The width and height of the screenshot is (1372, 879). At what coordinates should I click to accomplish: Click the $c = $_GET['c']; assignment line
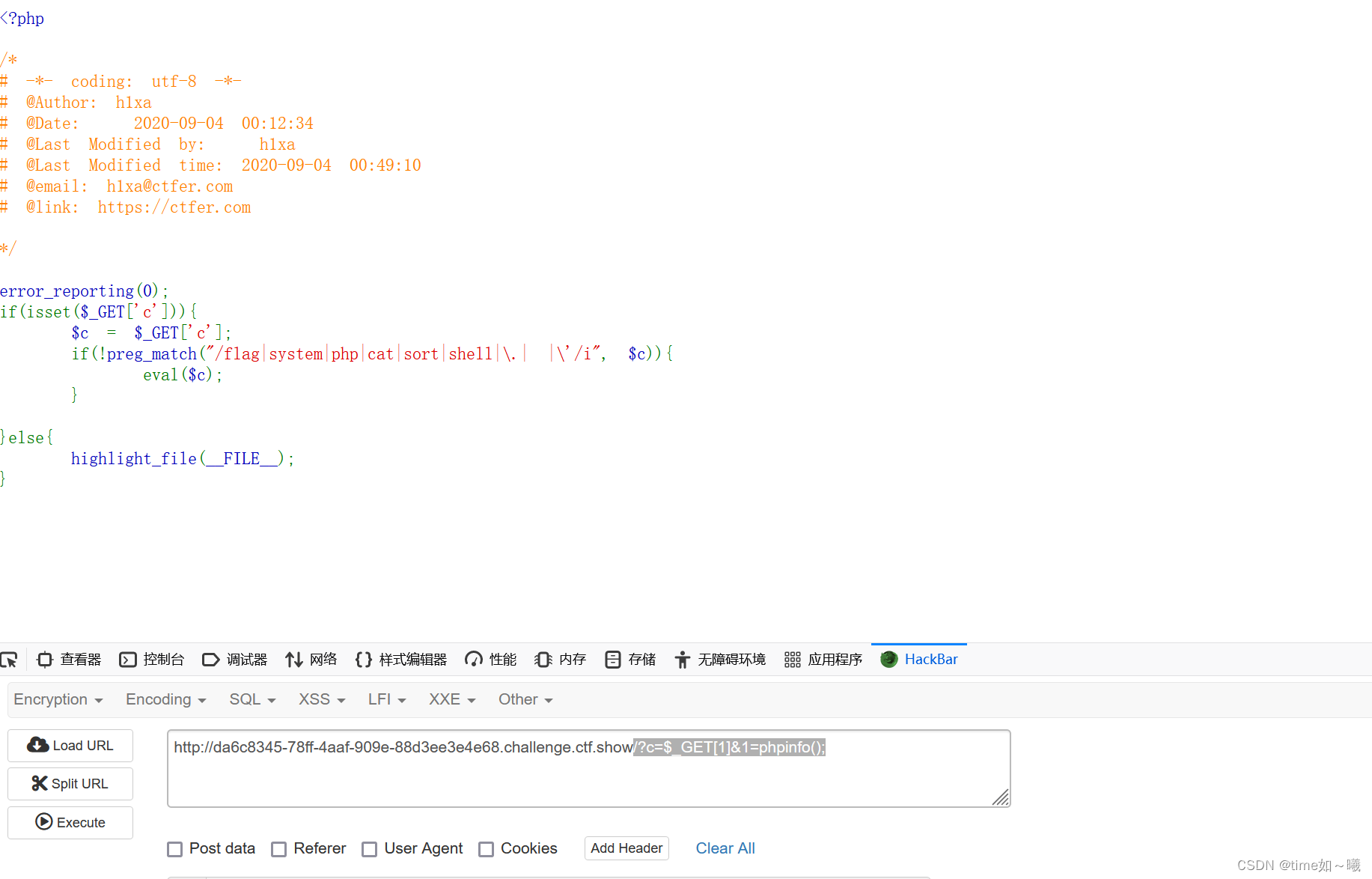point(152,332)
